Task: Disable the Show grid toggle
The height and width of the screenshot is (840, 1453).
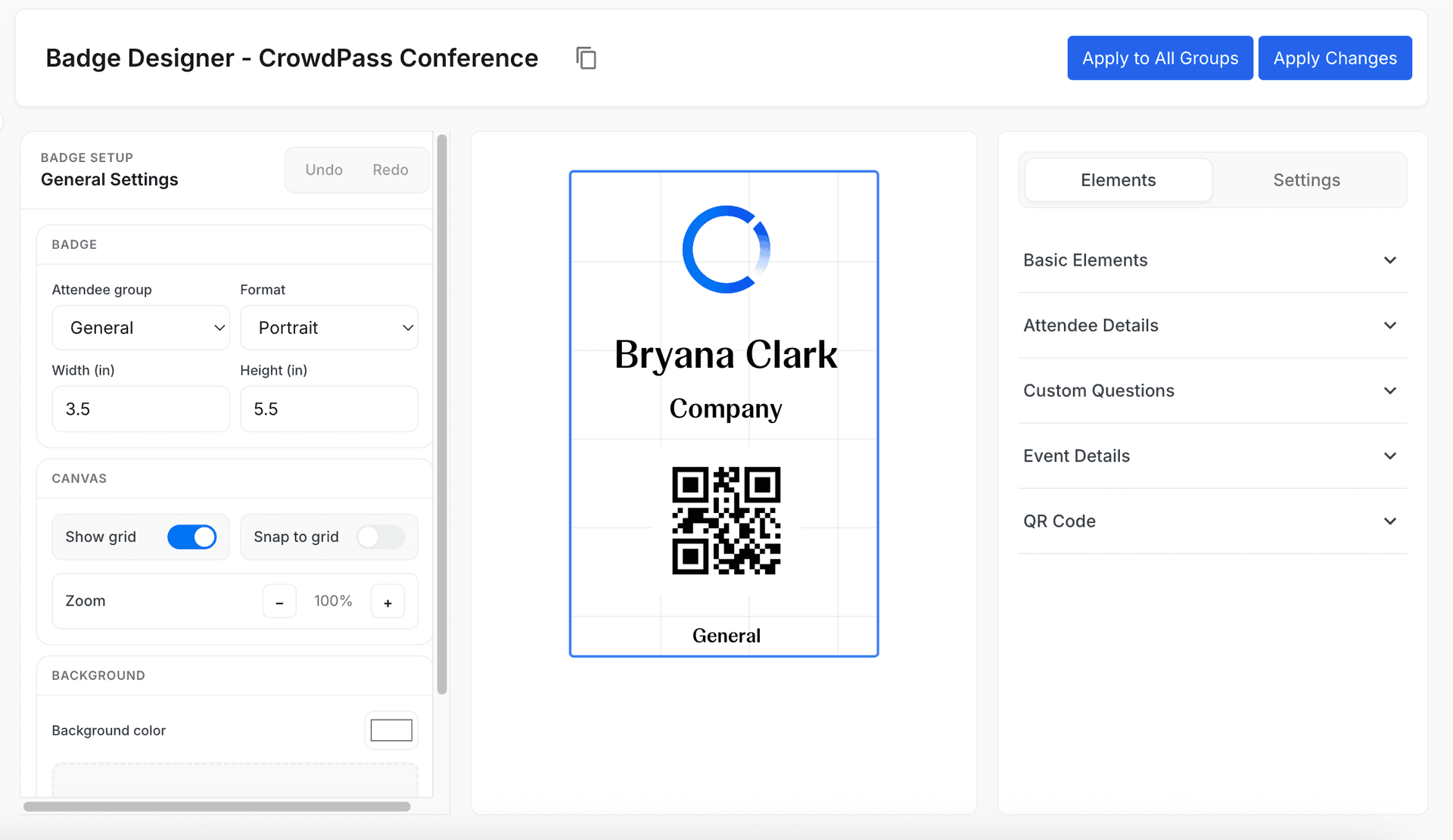Action: (193, 537)
